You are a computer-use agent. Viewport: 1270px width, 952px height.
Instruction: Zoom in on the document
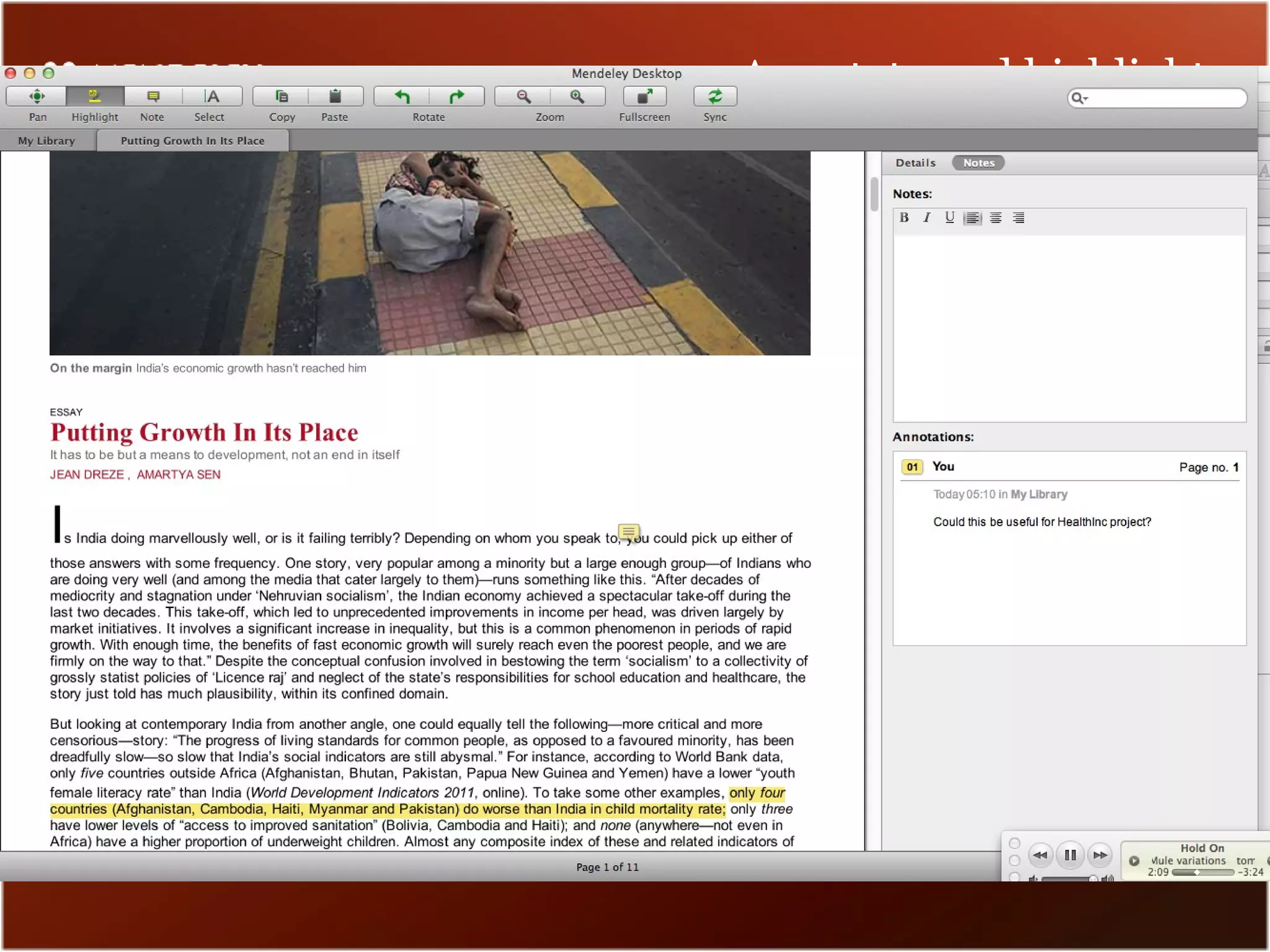coord(577,97)
